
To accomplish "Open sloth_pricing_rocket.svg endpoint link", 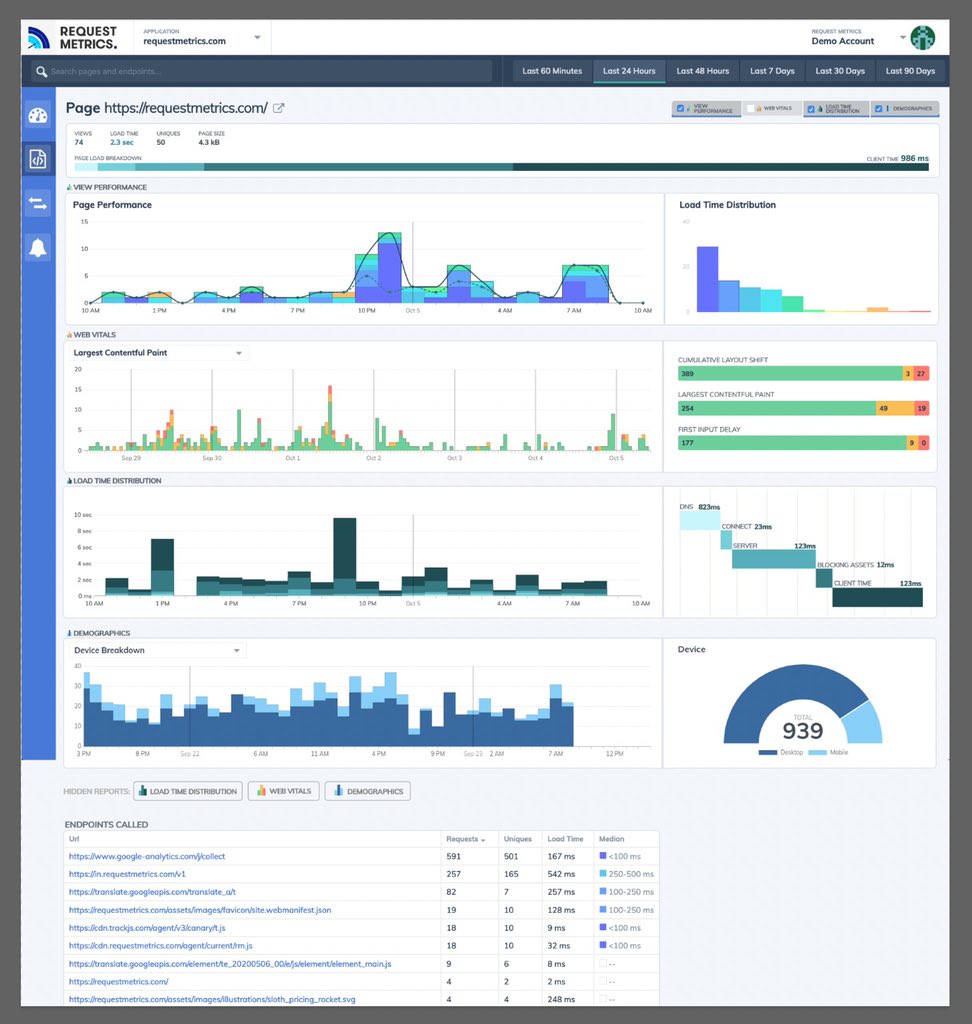I will click(x=212, y=999).
